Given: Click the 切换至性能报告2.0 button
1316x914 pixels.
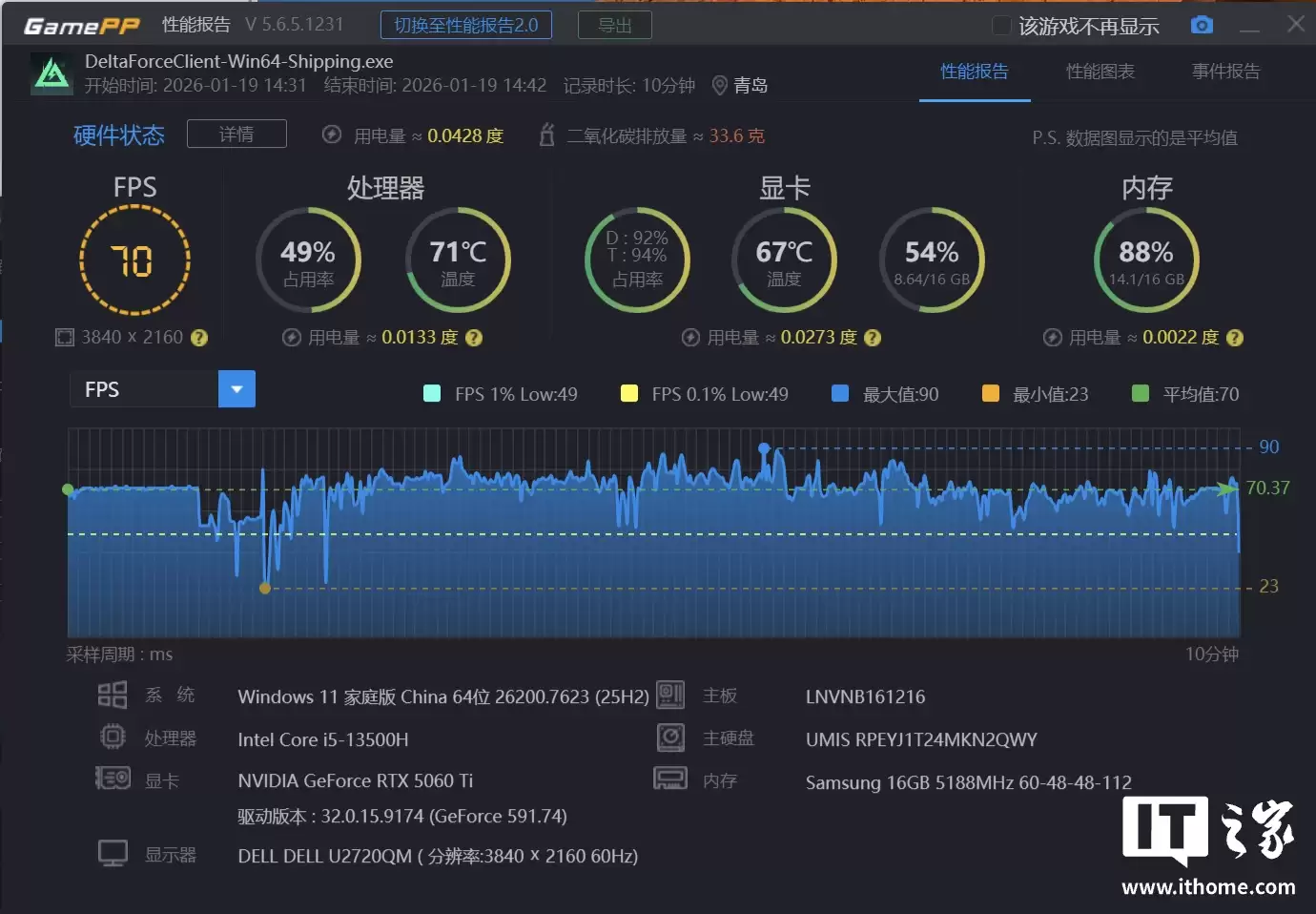Looking at the screenshot, I should [465, 25].
